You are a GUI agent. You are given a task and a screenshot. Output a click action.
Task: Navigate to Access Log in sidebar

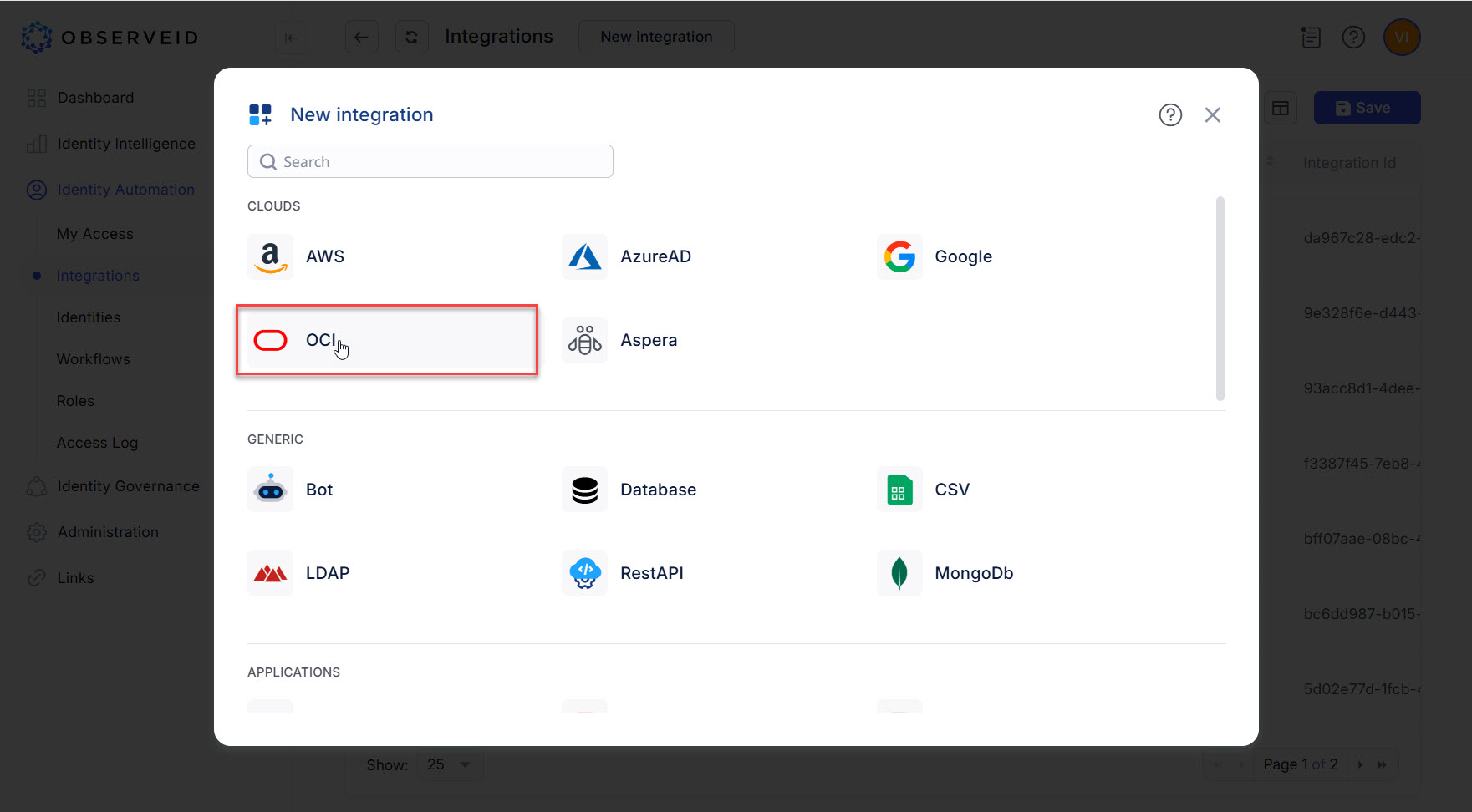97,442
